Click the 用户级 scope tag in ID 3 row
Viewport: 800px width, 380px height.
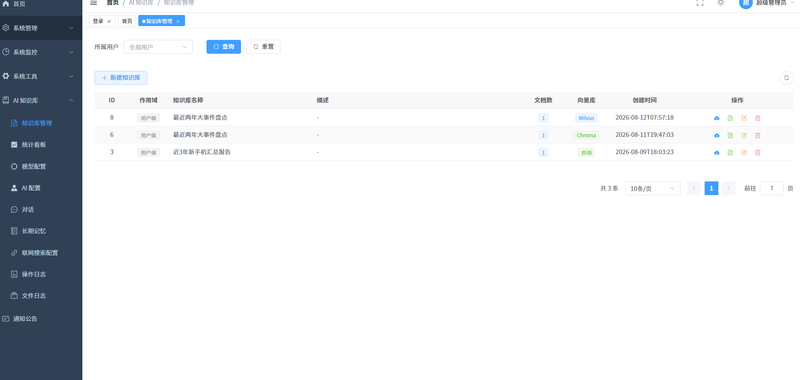tap(148, 153)
